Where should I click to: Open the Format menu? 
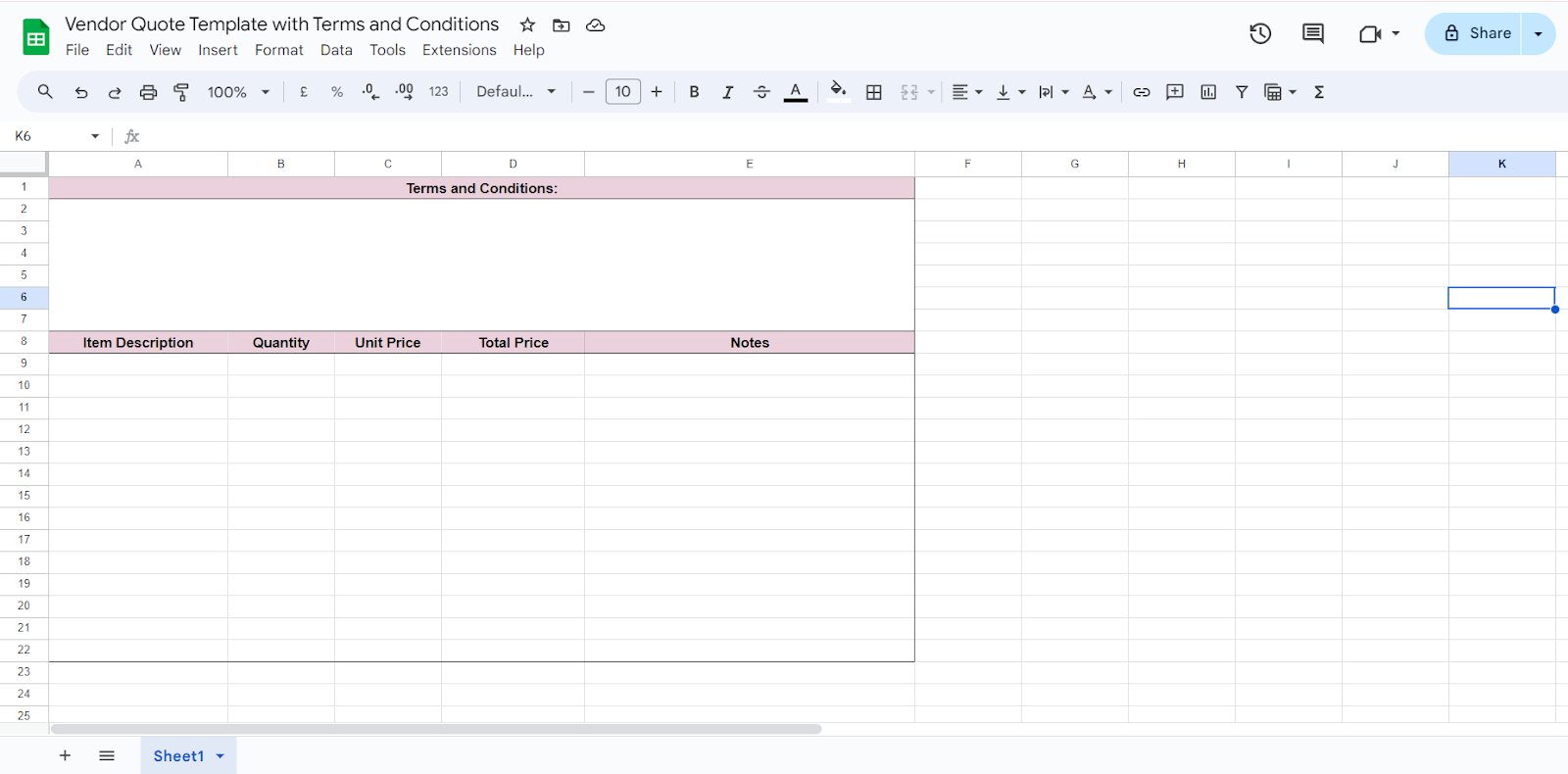(278, 50)
